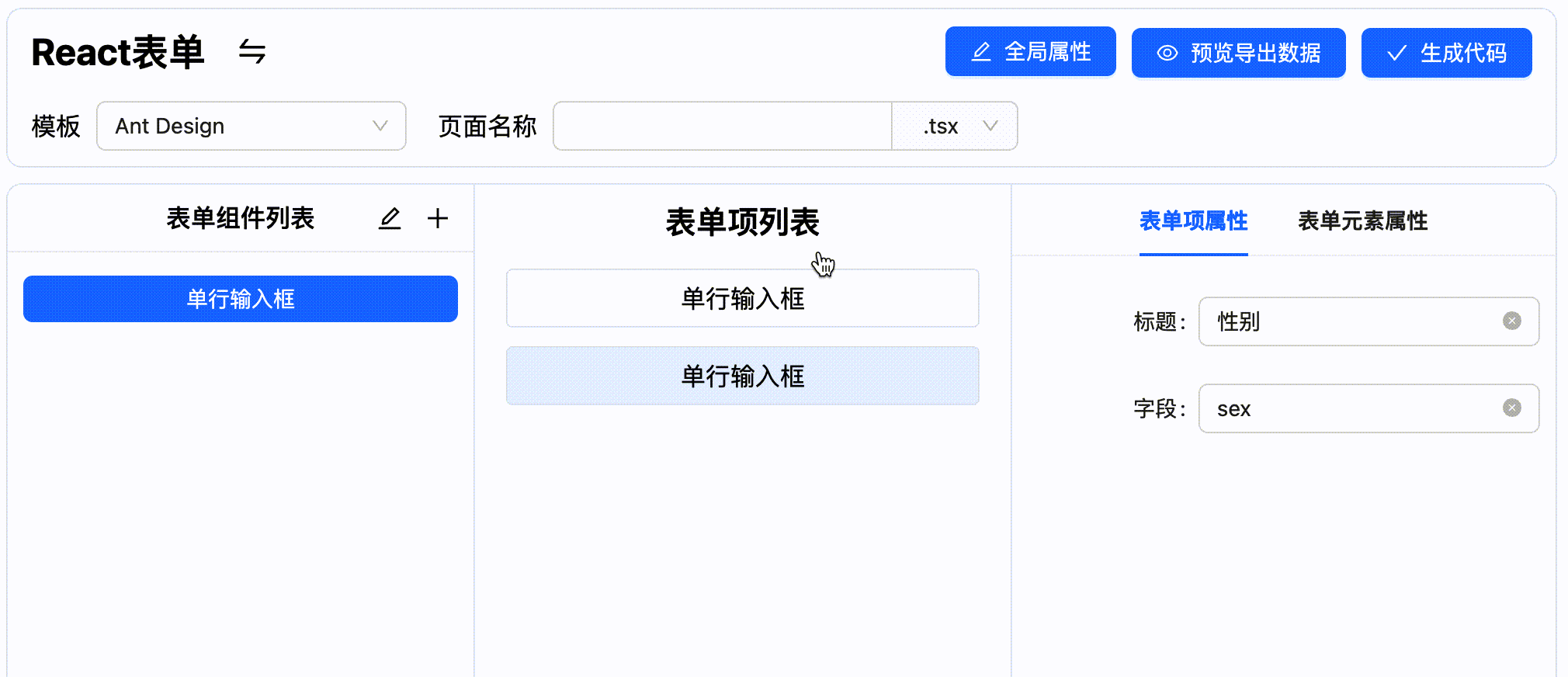Select the blue 单行输入框 component in left panel
Viewport: 1568px width, 677px height.
[239, 298]
